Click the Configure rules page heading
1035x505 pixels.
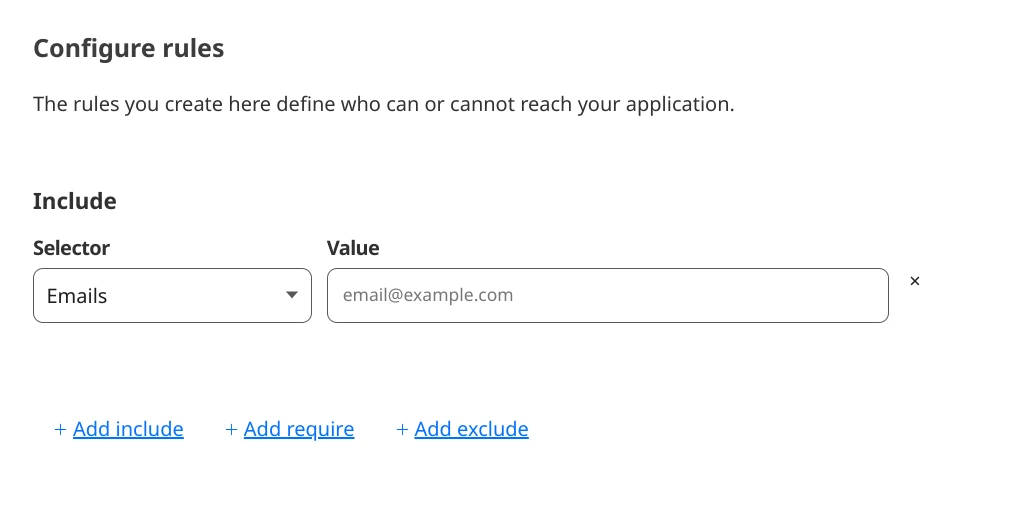(128, 48)
